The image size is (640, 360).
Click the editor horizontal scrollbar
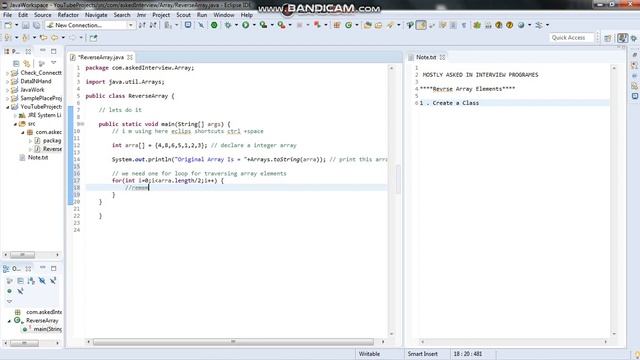pyautogui.click(x=233, y=342)
